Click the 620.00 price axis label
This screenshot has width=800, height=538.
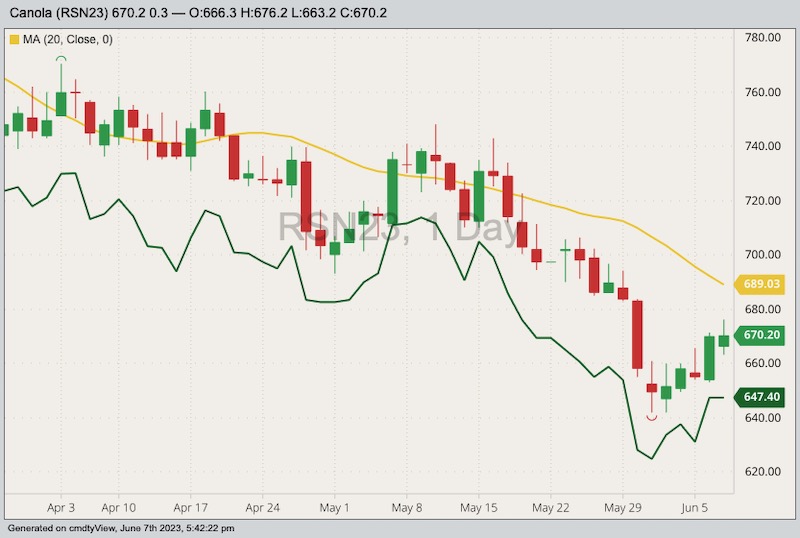[x=762, y=472]
